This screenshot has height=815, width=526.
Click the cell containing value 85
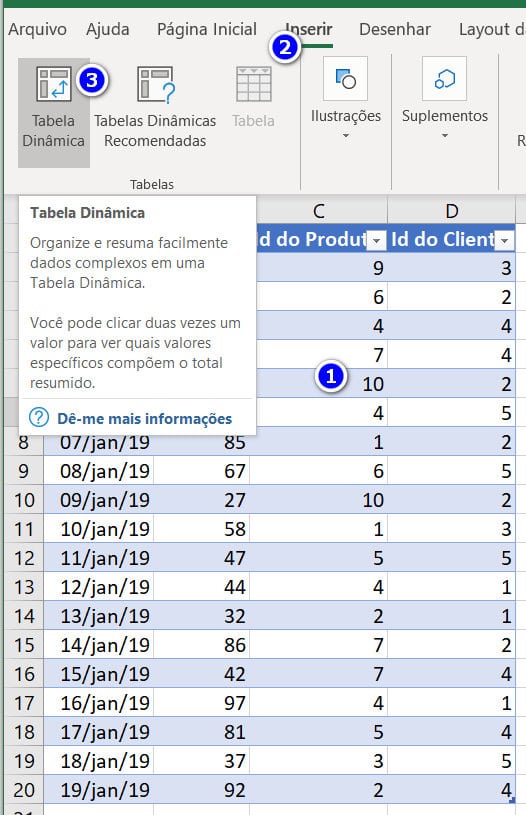(202, 442)
